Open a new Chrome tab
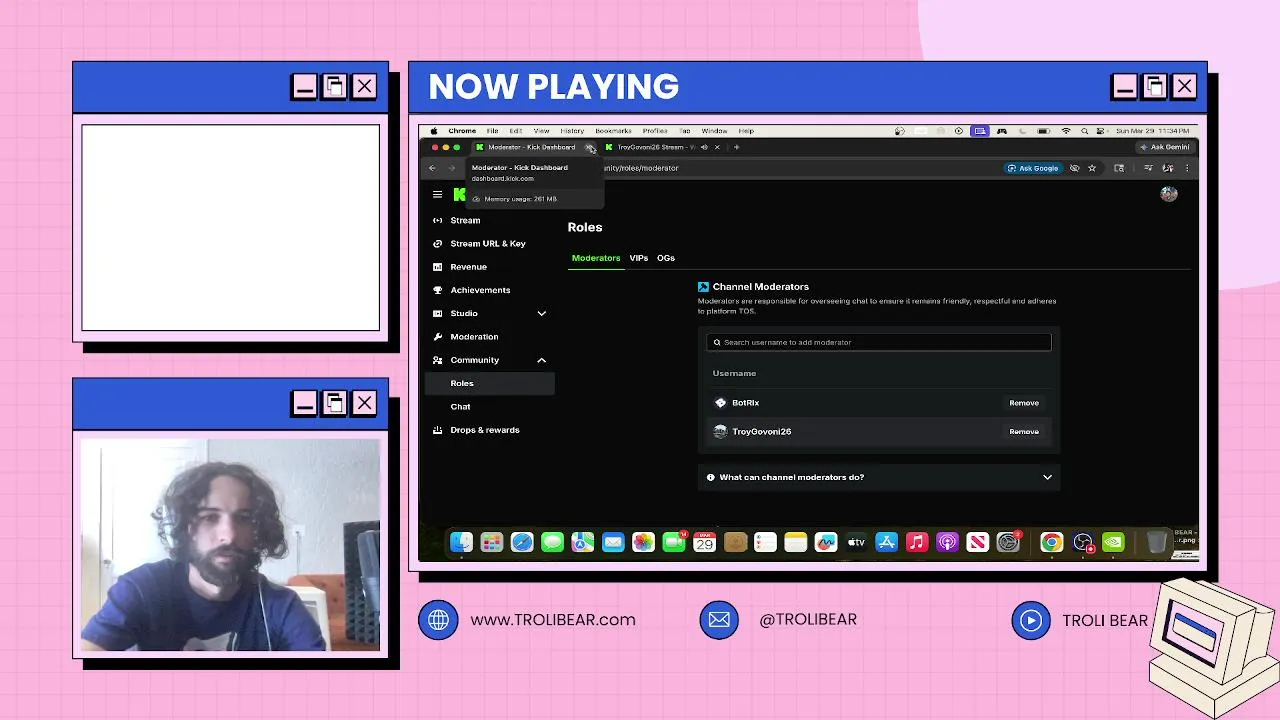The image size is (1280, 720). pos(737,147)
